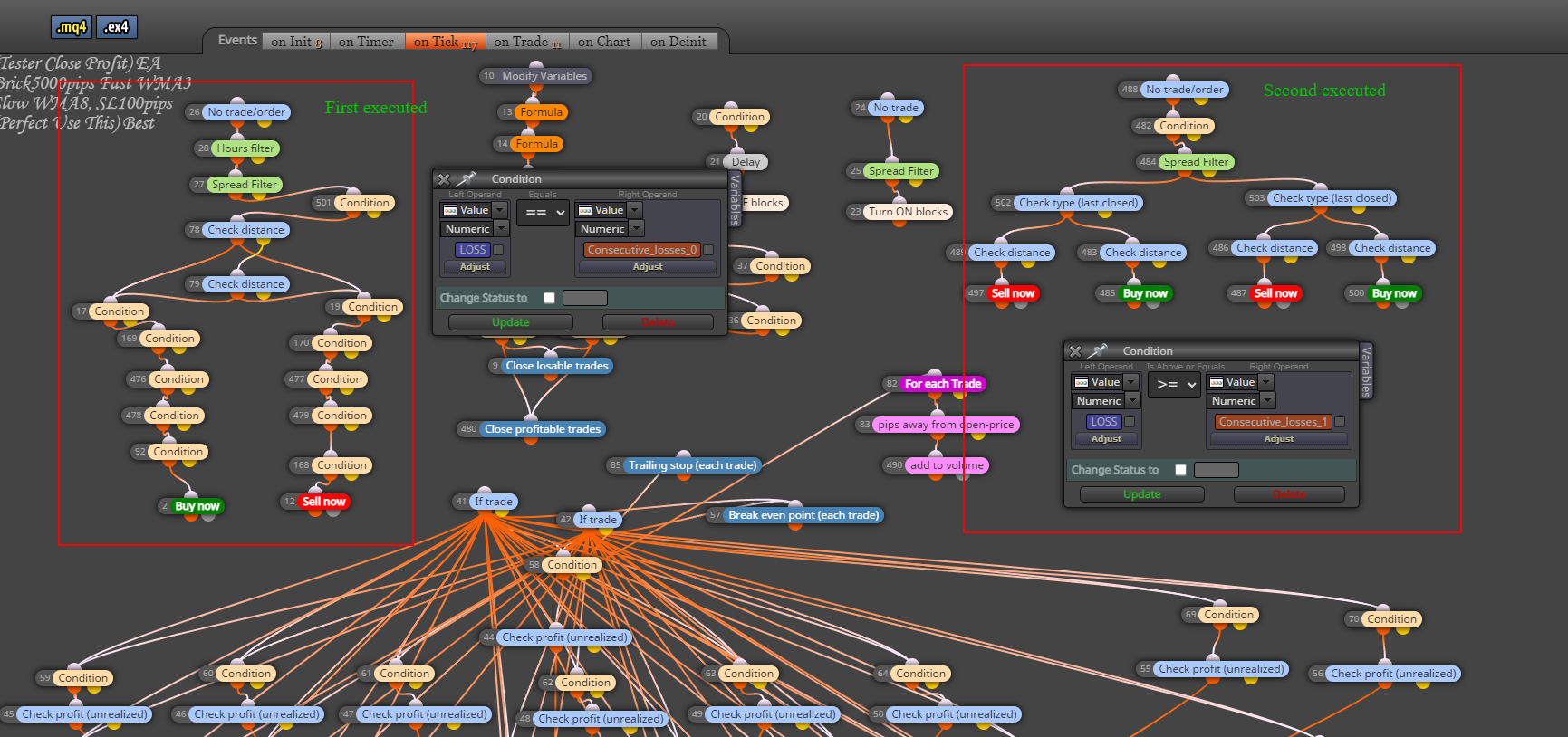Expand left Numeric dropdown in Above-or-Equals panel
The height and width of the screenshot is (737, 1568).
pos(1132,401)
